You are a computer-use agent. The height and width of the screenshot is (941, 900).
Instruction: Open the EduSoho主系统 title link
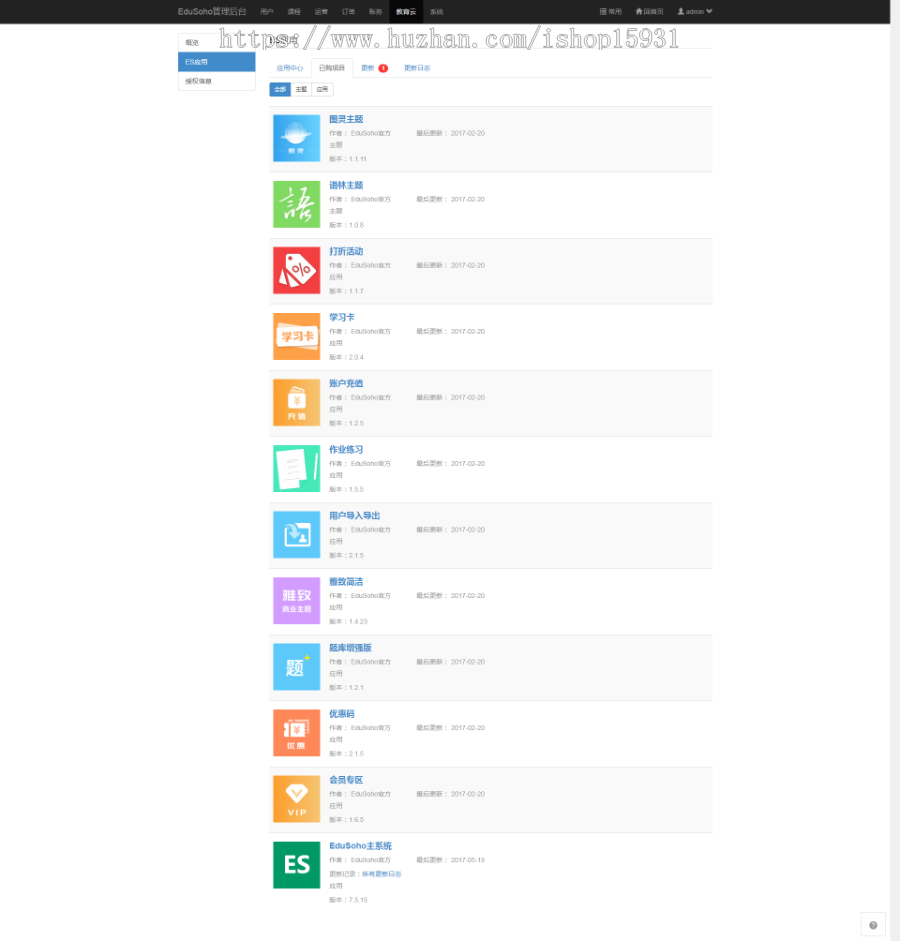360,846
